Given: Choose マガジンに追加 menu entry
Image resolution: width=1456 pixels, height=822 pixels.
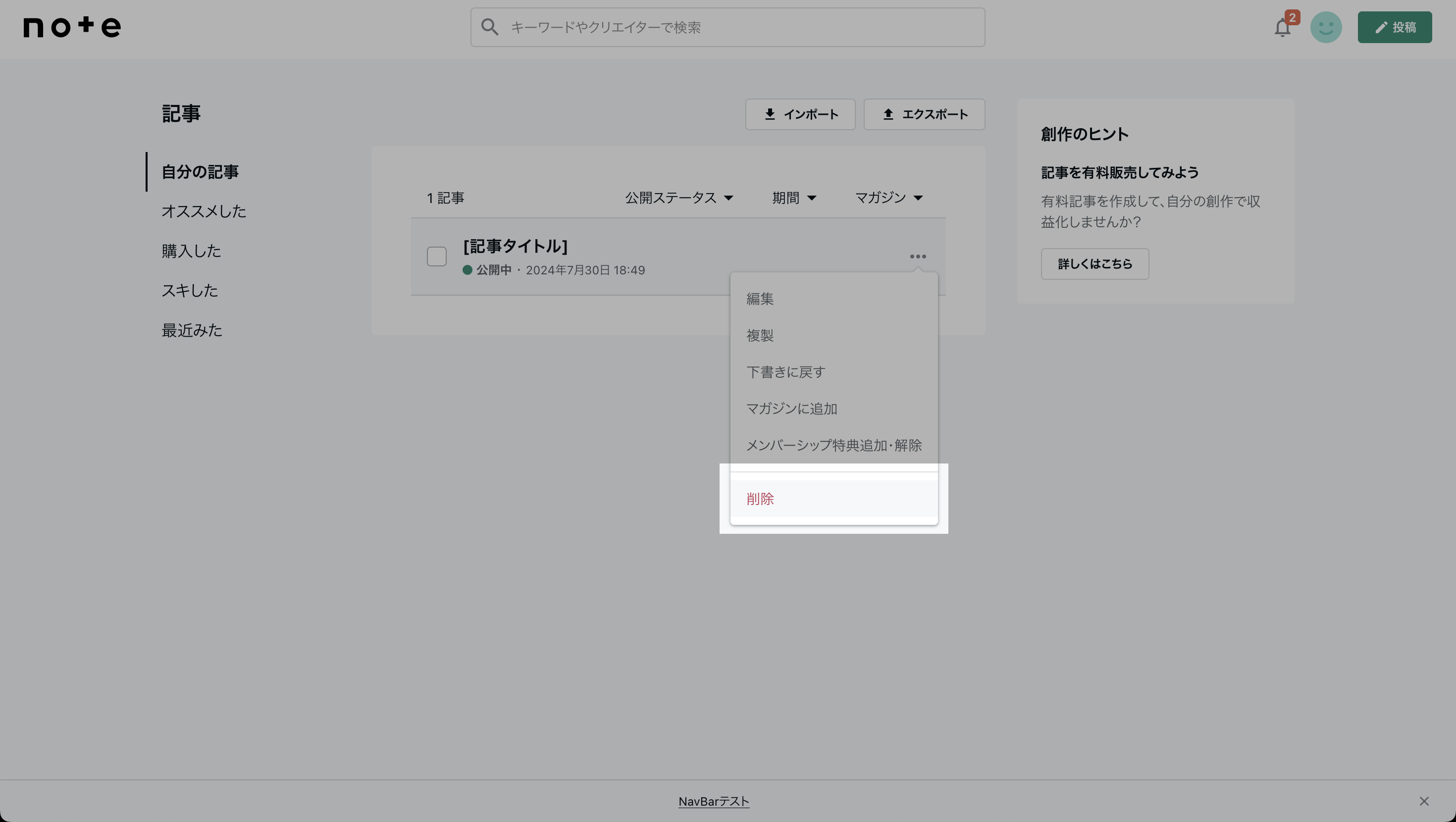Looking at the screenshot, I should pyautogui.click(x=833, y=409).
